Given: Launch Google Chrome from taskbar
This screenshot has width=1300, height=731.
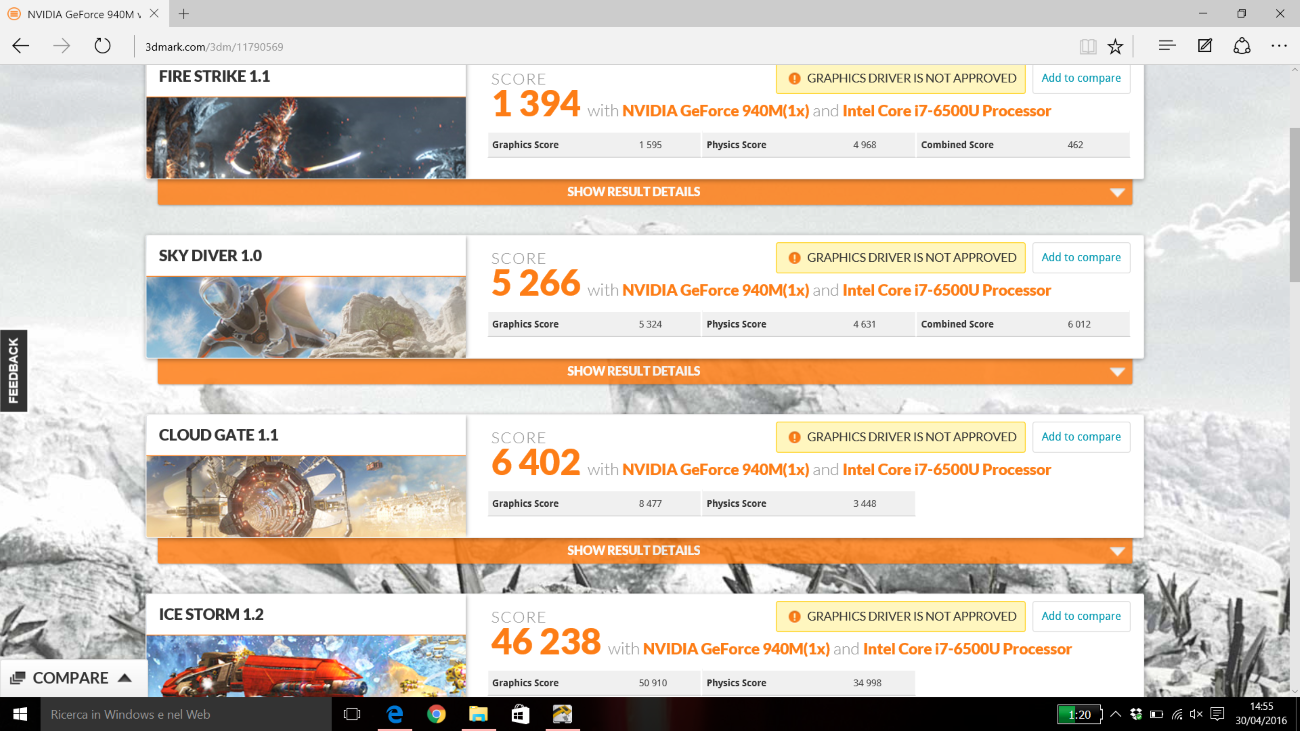Looking at the screenshot, I should point(436,714).
